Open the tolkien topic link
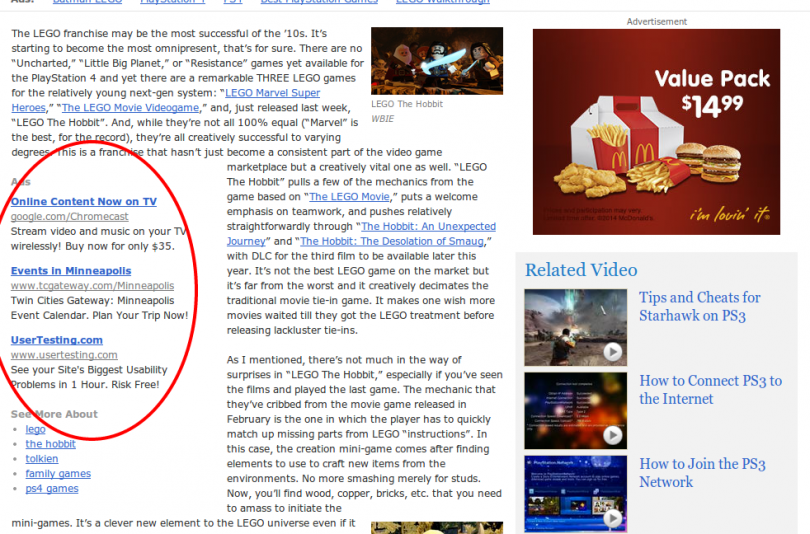This screenshot has height=534, width=810. 42,459
